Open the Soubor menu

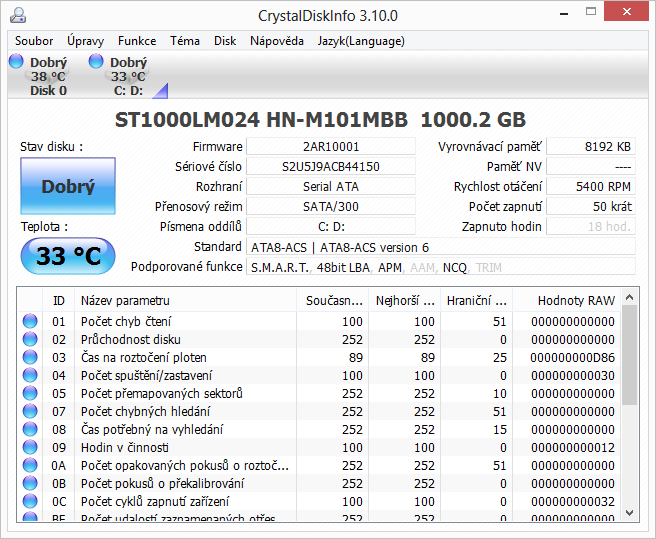click(x=34, y=41)
